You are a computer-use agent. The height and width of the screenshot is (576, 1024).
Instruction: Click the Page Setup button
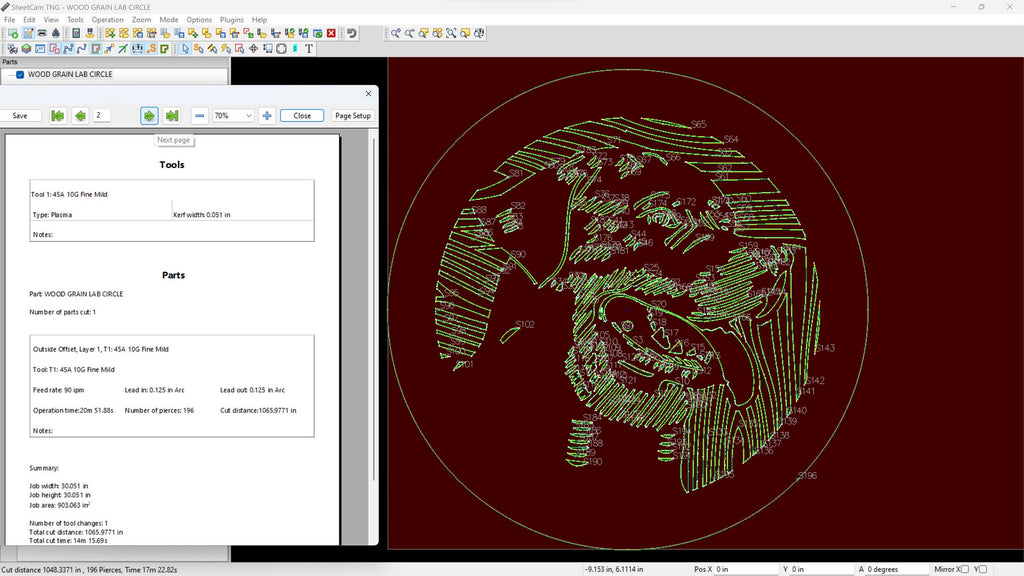[x=353, y=116]
